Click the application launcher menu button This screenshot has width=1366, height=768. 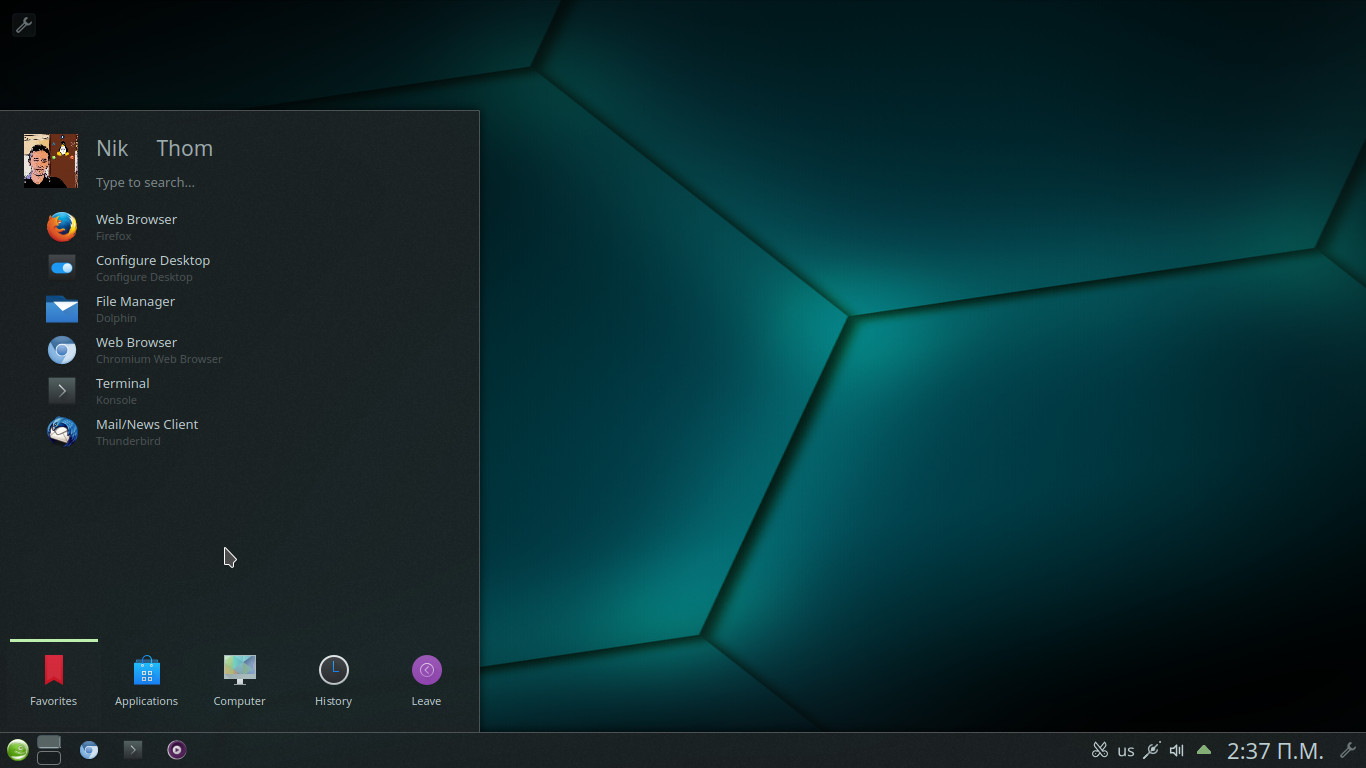pos(18,750)
